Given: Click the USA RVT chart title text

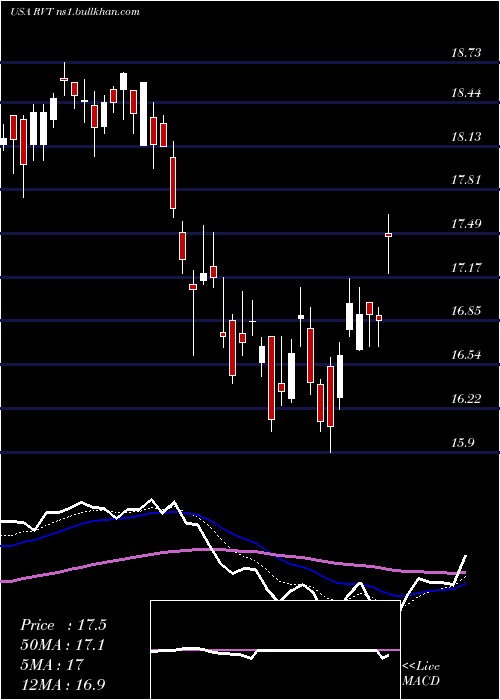Looking at the screenshot, I should pos(75,12).
